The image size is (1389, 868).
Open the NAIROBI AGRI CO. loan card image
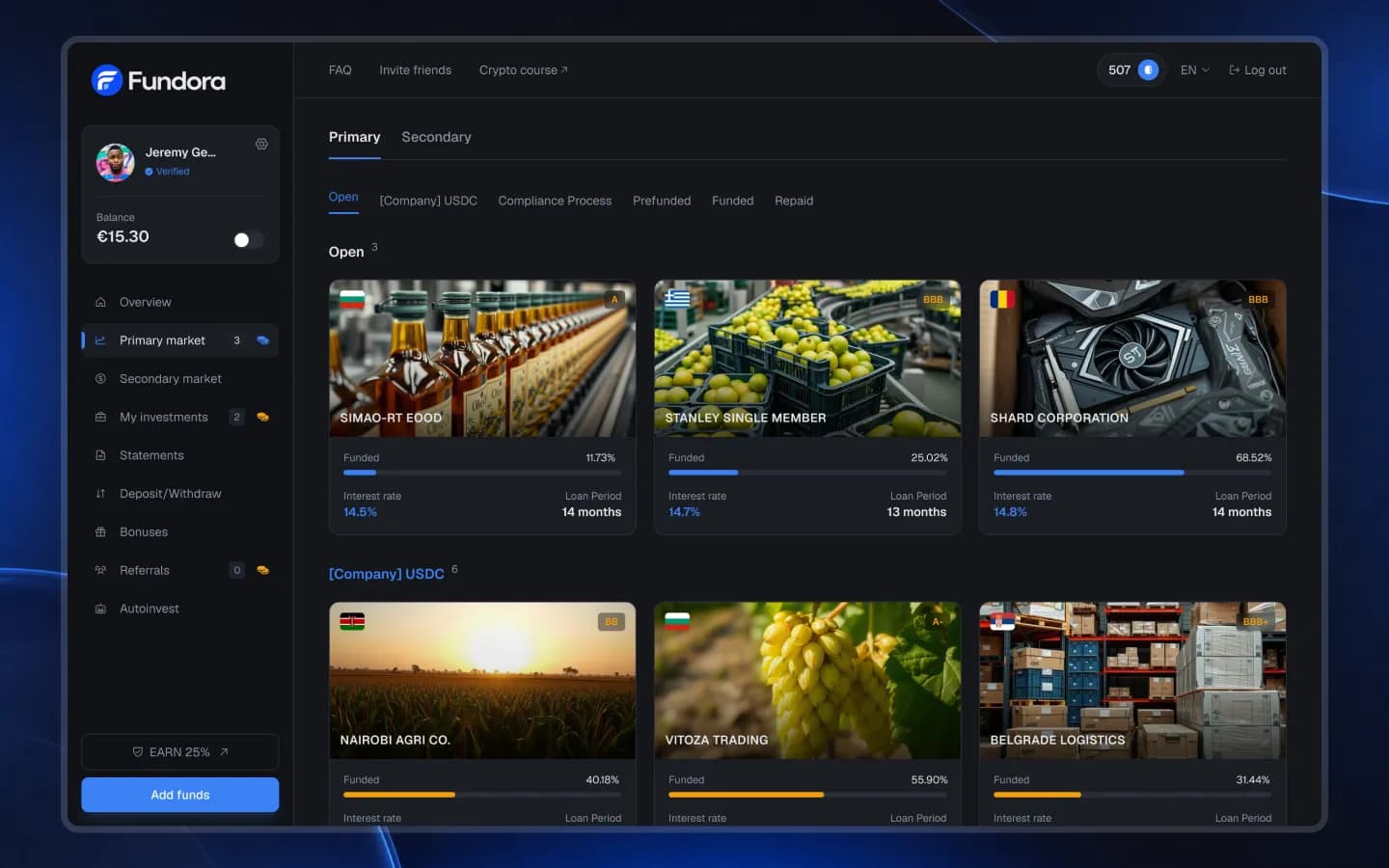click(x=482, y=681)
